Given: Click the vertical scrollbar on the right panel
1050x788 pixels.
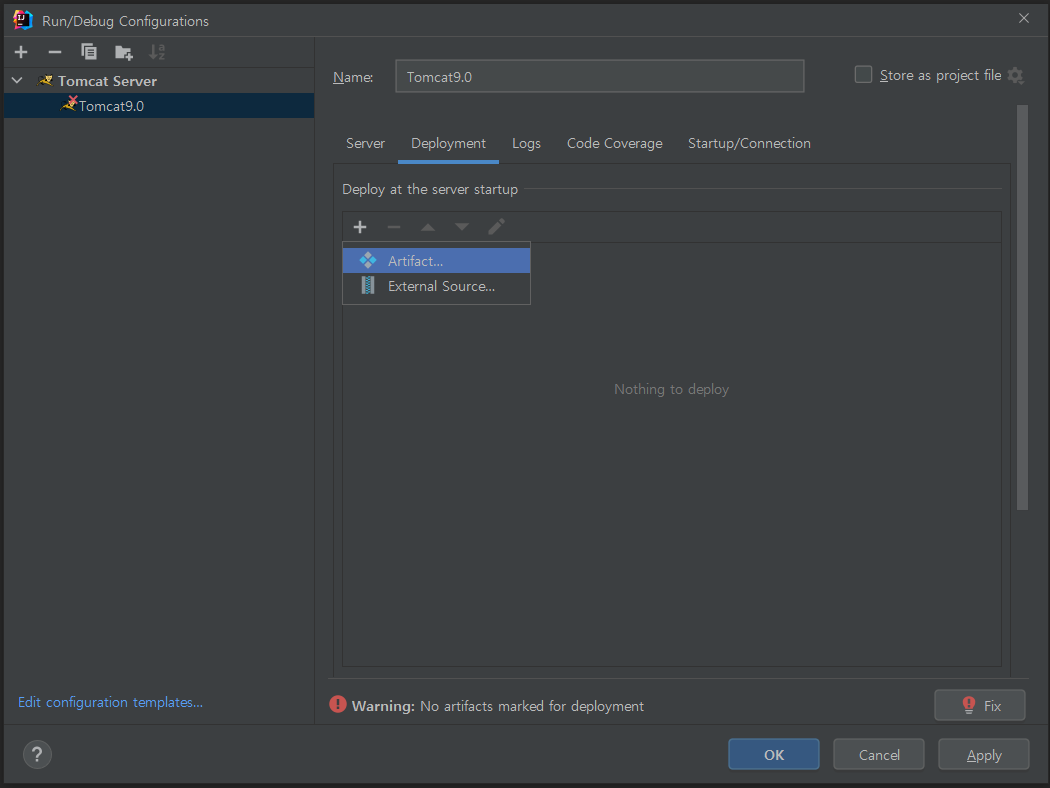Looking at the screenshot, I should pos(1022,307).
